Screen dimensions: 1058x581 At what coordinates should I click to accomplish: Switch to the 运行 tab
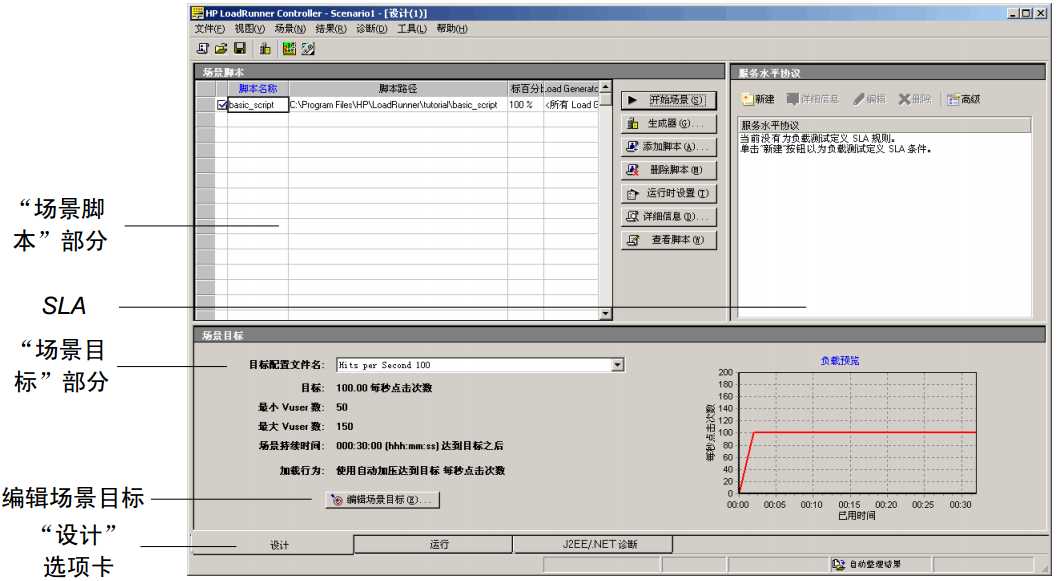pos(433,544)
